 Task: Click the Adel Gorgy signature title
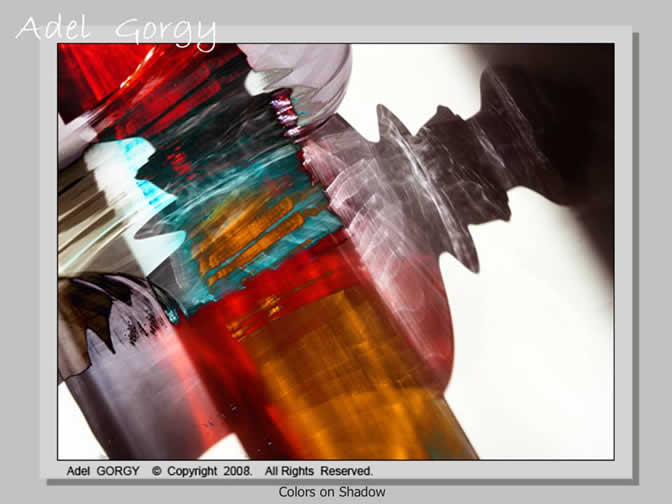[116, 30]
